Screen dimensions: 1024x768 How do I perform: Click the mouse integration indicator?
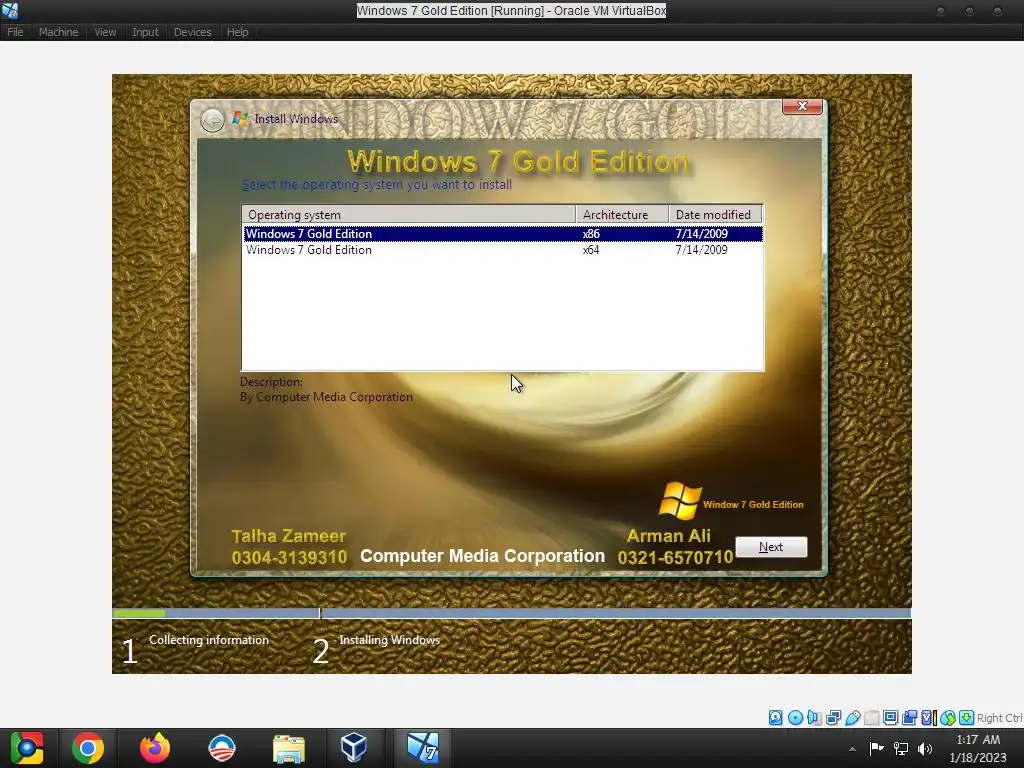pyautogui.click(x=948, y=718)
